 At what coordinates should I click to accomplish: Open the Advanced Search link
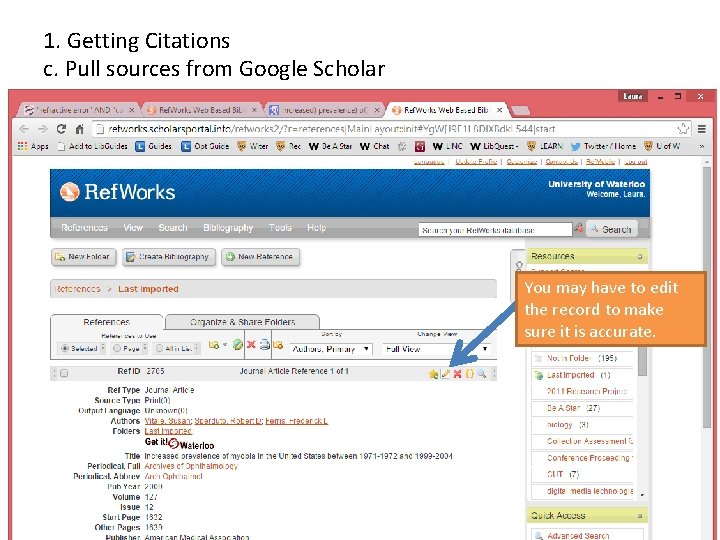coord(578,535)
